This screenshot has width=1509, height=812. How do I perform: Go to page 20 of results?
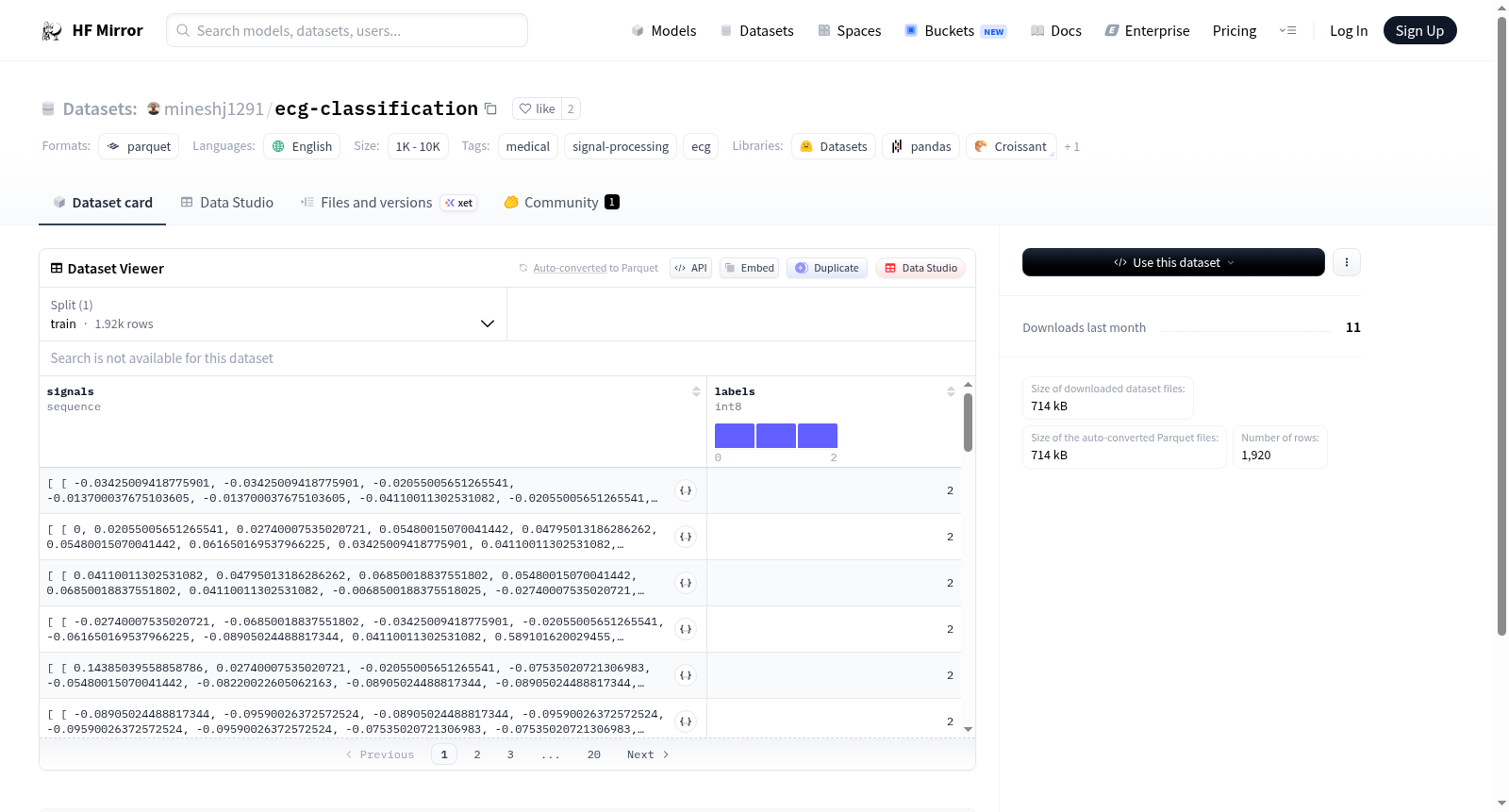point(594,754)
